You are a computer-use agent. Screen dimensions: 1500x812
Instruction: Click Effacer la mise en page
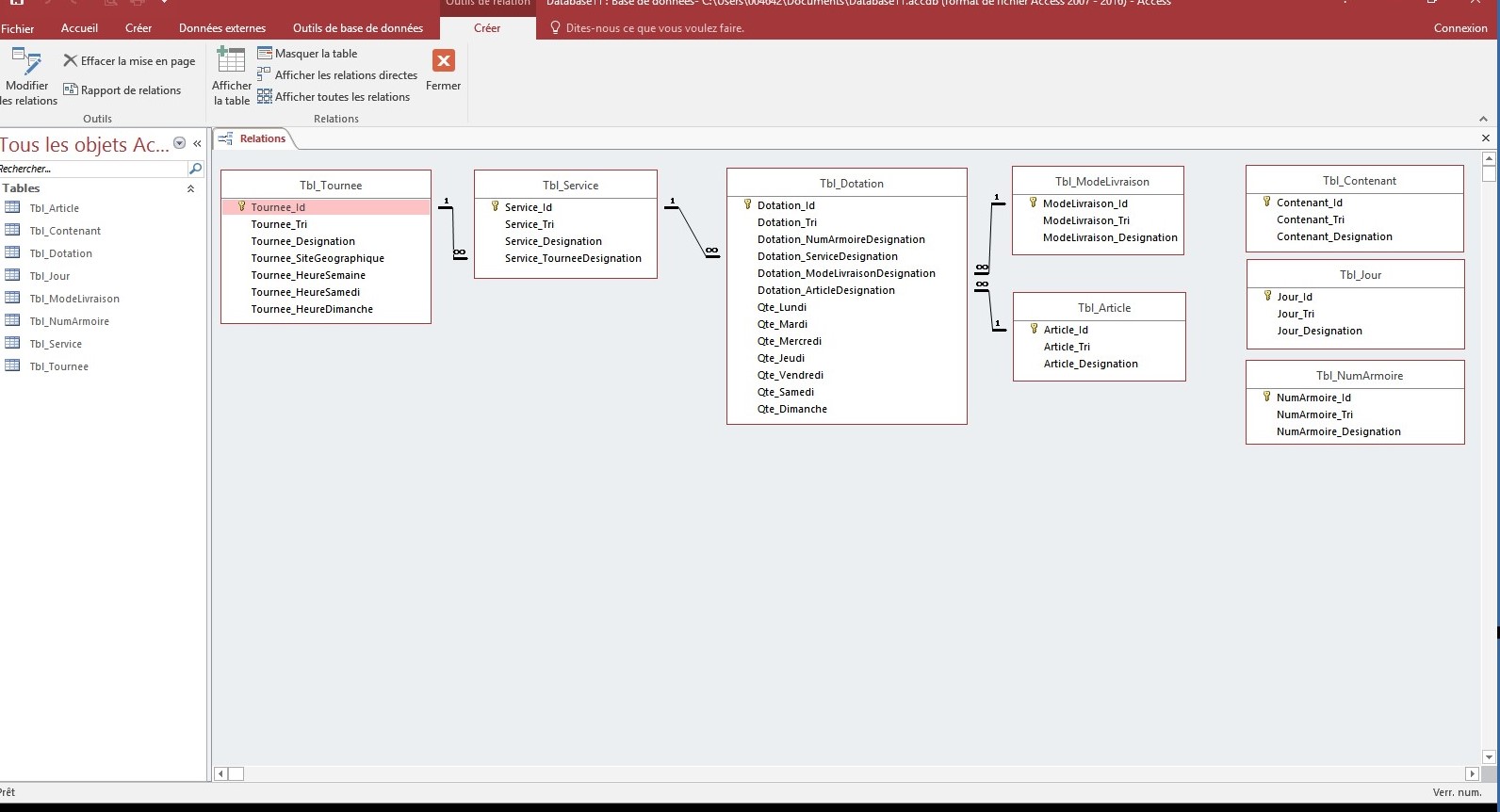(129, 61)
